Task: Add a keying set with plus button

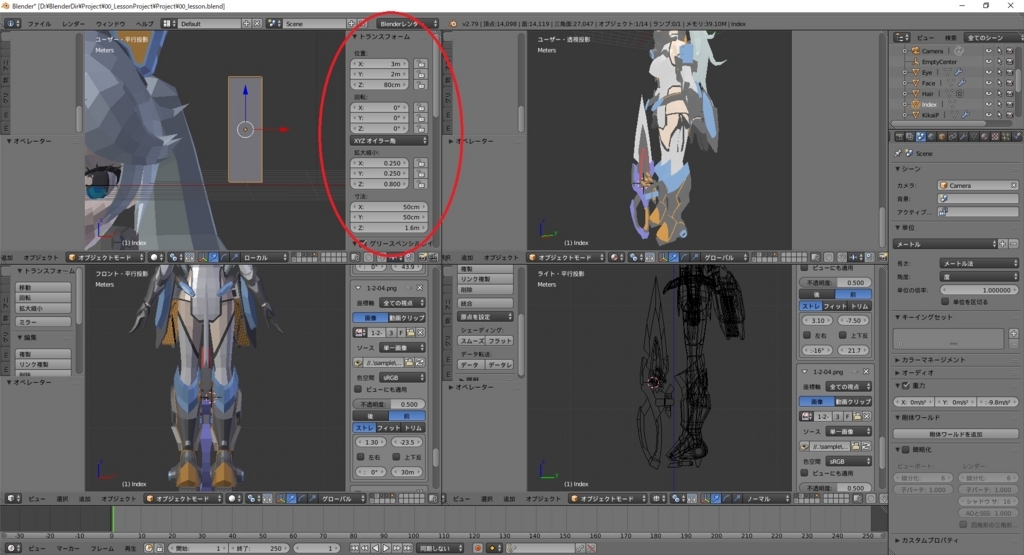Action: 1014,333
